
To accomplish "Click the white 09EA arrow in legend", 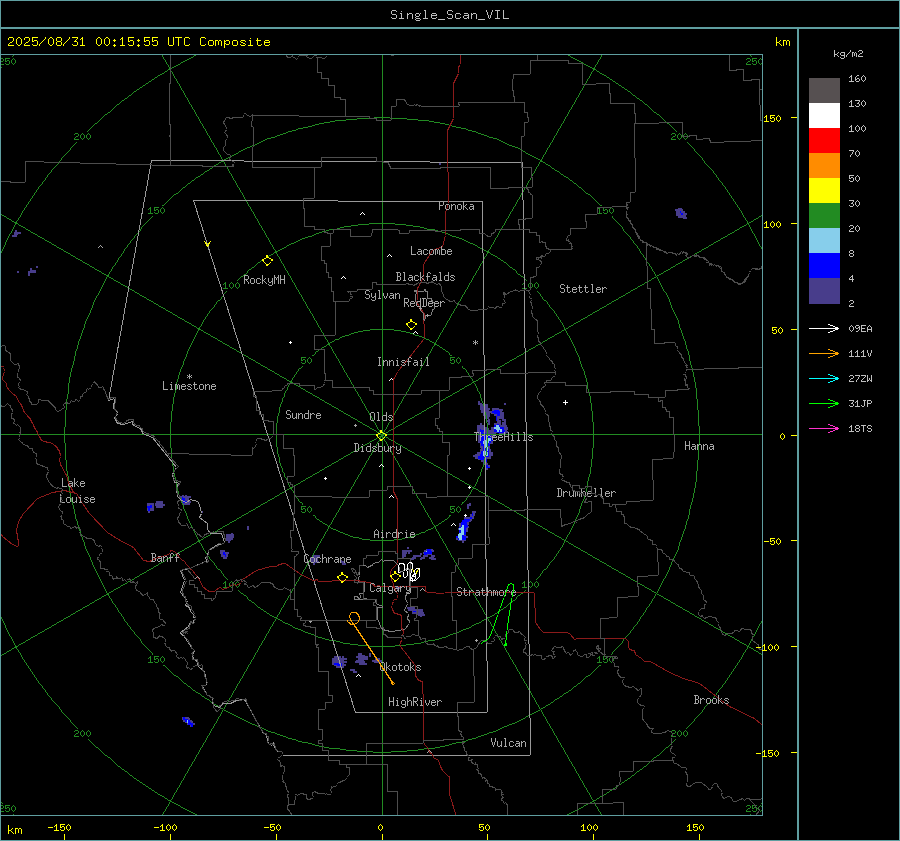I will pyautogui.click(x=824, y=328).
